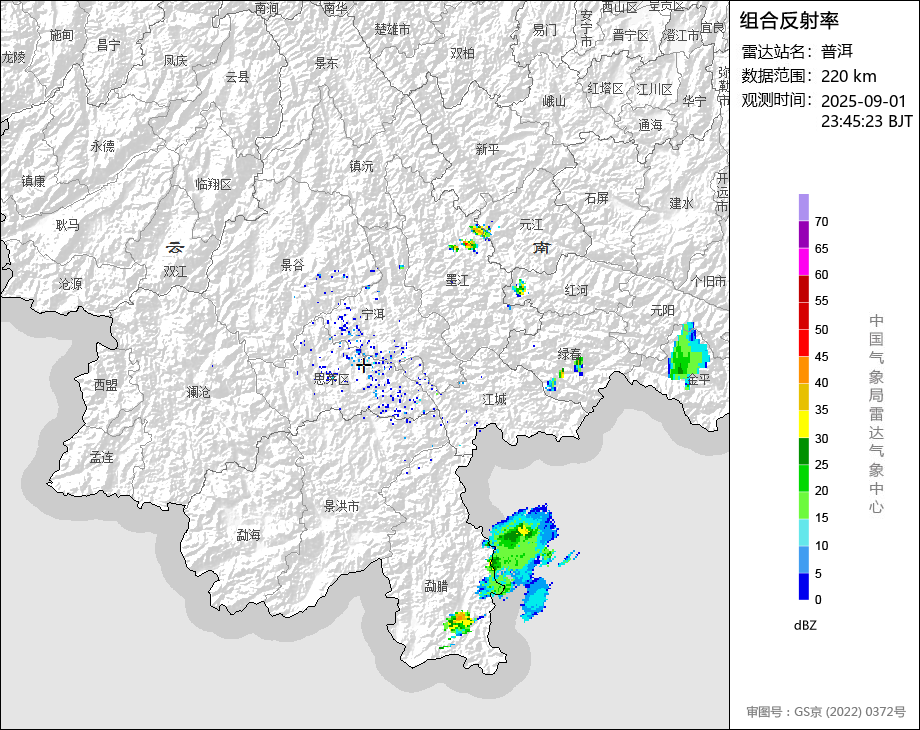The height and width of the screenshot is (730, 920).
Task: Click the 临翔区 map label
Action: click(x=214, y=184)
